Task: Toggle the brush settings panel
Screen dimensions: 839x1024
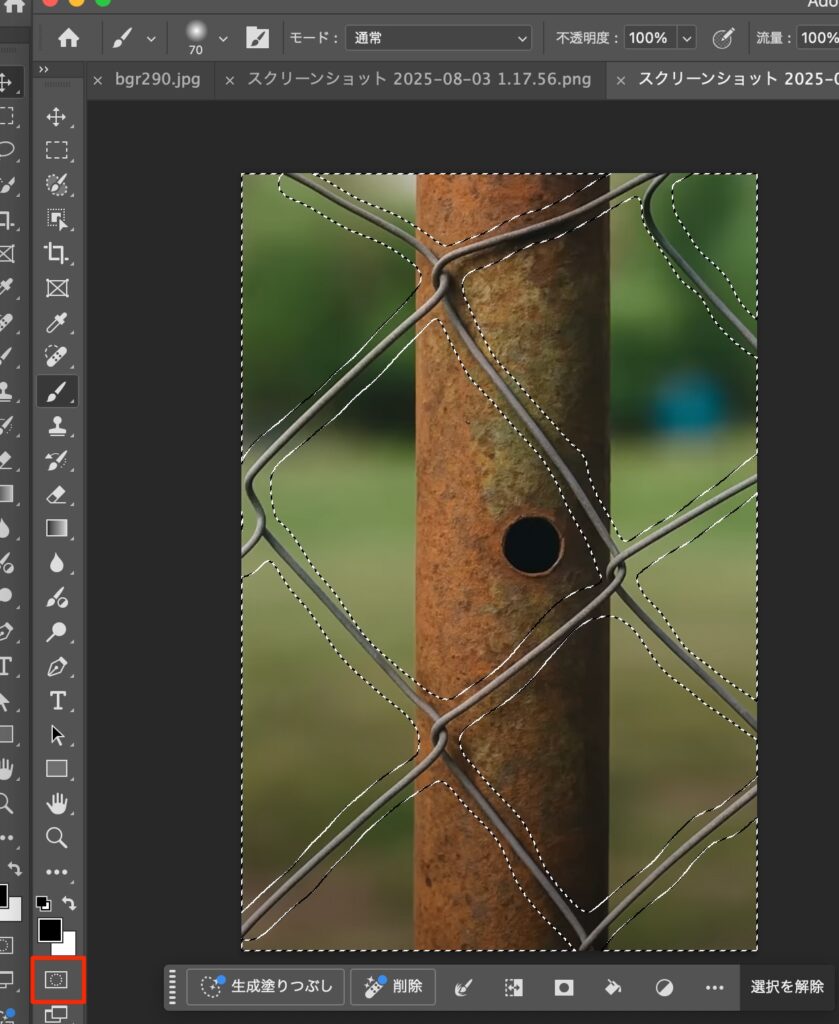Action: (x=257, y=39)
